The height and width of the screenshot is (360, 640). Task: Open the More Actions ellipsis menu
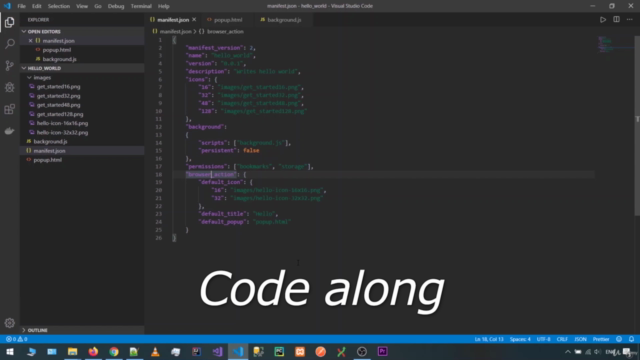click(630, 20)
